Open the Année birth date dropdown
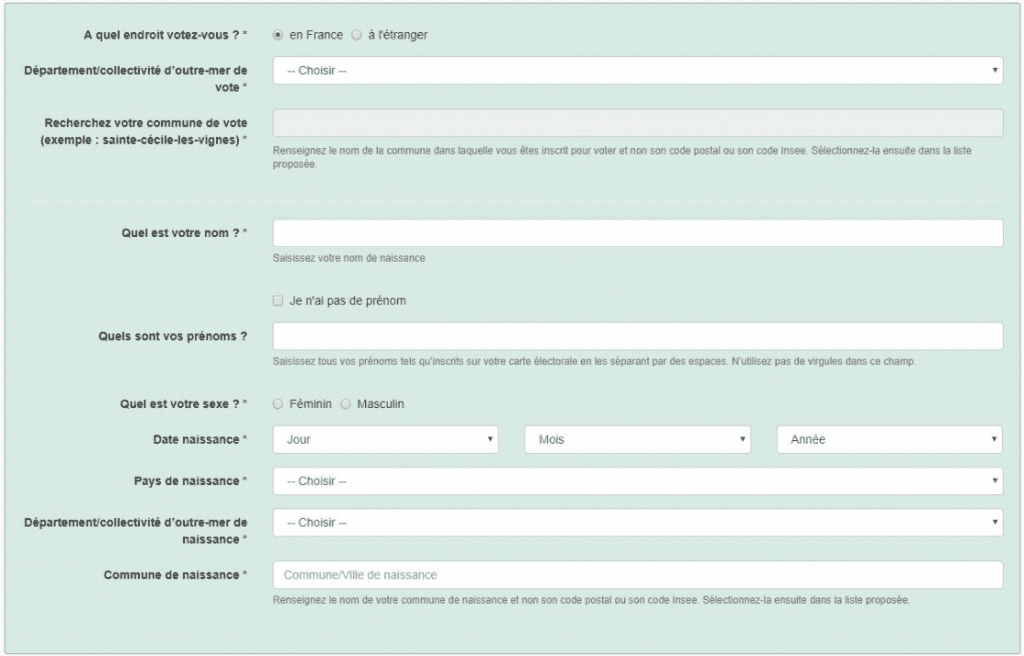Screen dimensions: 1024x656 [889, 439]
